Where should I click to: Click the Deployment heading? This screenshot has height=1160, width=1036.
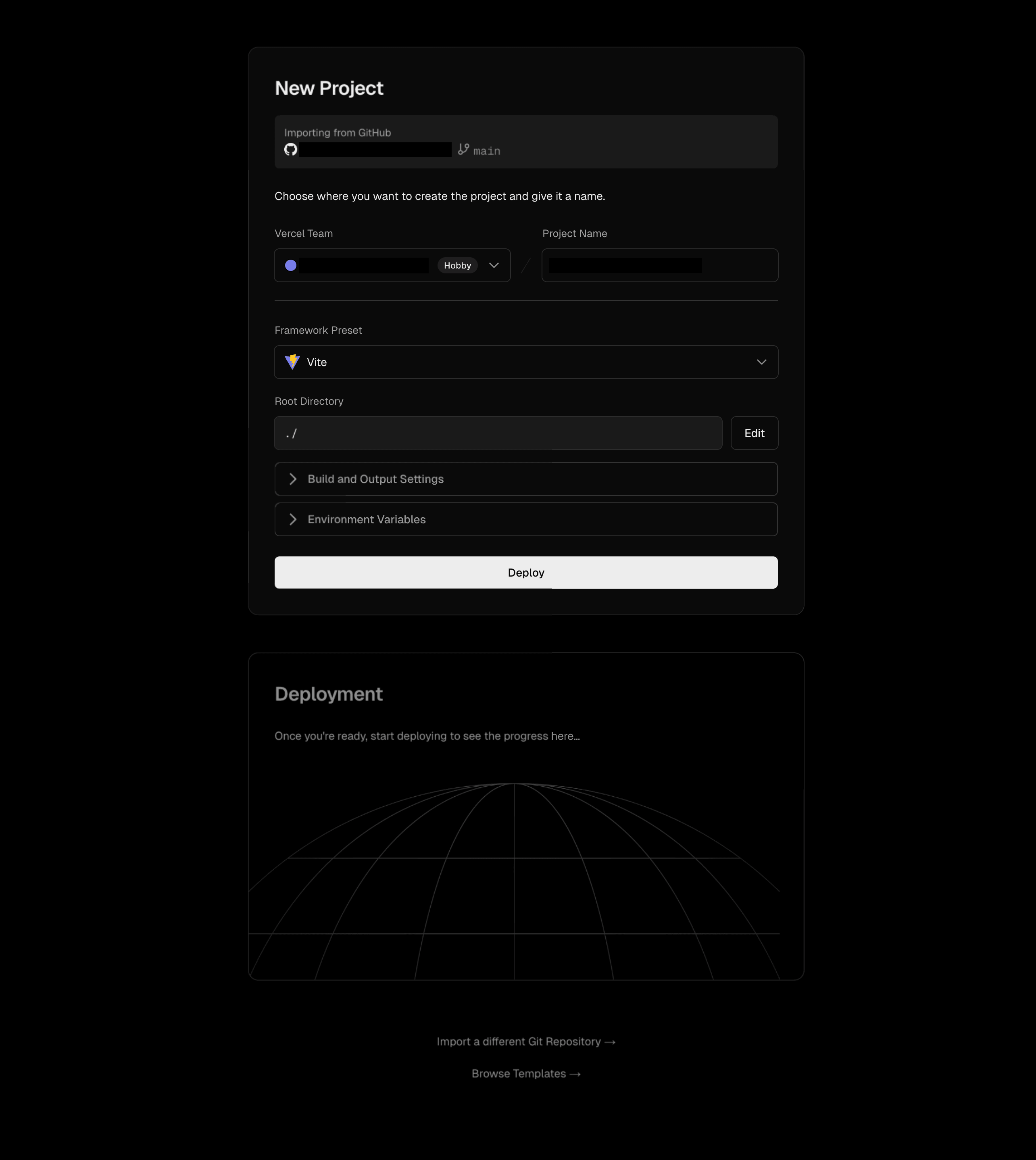(x=328, y=694)
